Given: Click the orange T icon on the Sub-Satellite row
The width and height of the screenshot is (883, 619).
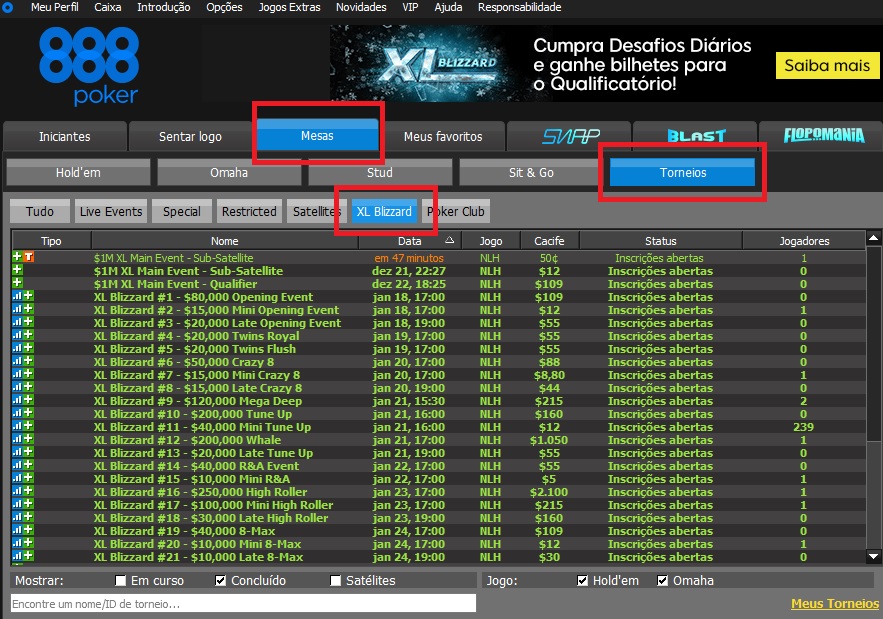Looking at the screenshot, I should [29, 257].
